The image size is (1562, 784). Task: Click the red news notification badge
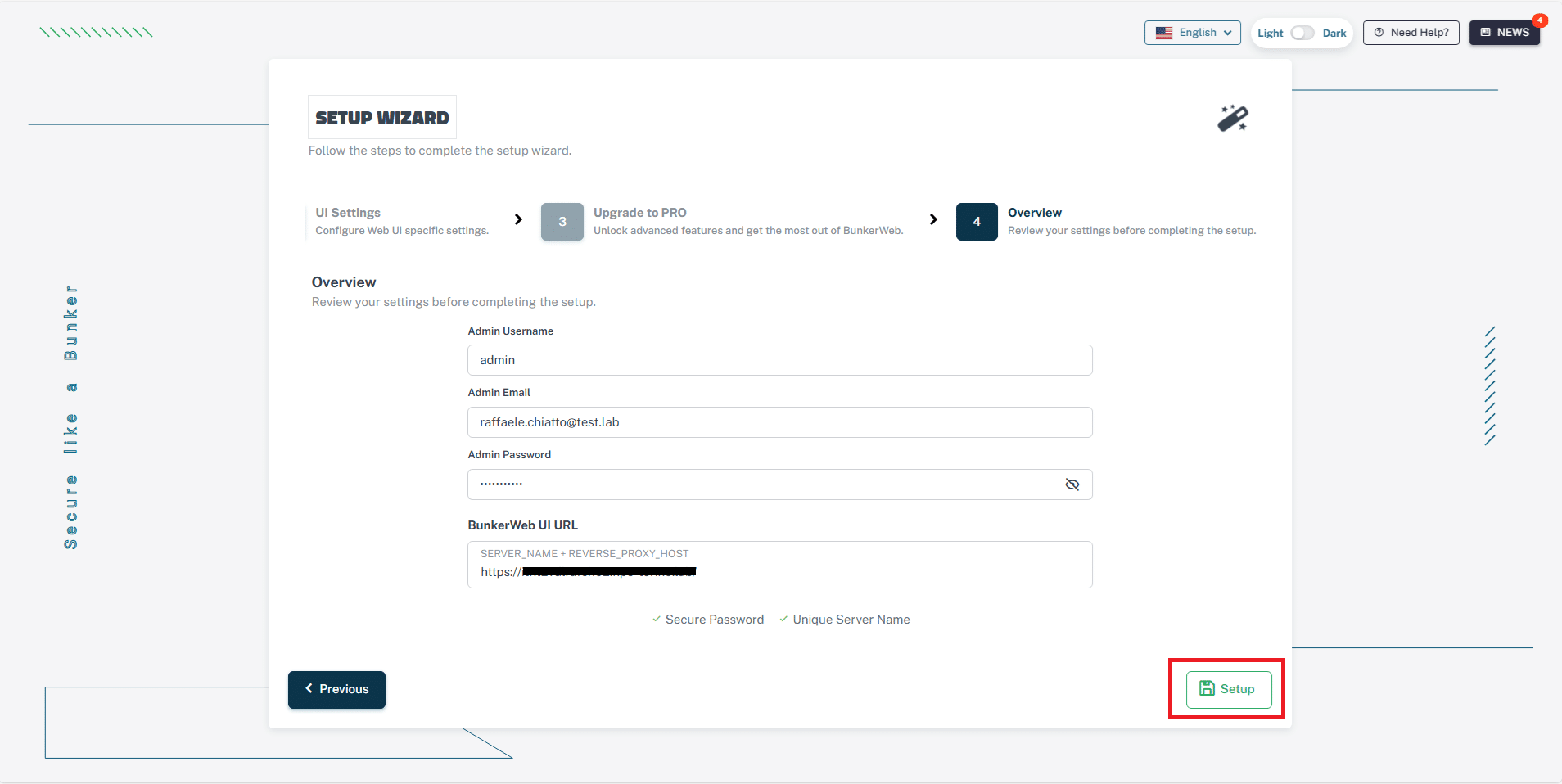[1539, 20]
